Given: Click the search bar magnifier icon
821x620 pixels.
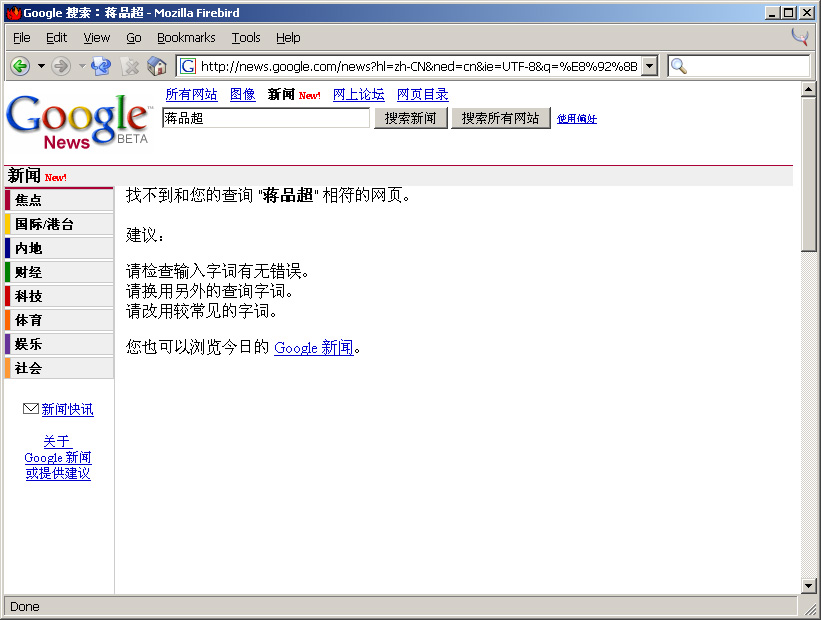Looking at the screenshot, I should point(679,66).
